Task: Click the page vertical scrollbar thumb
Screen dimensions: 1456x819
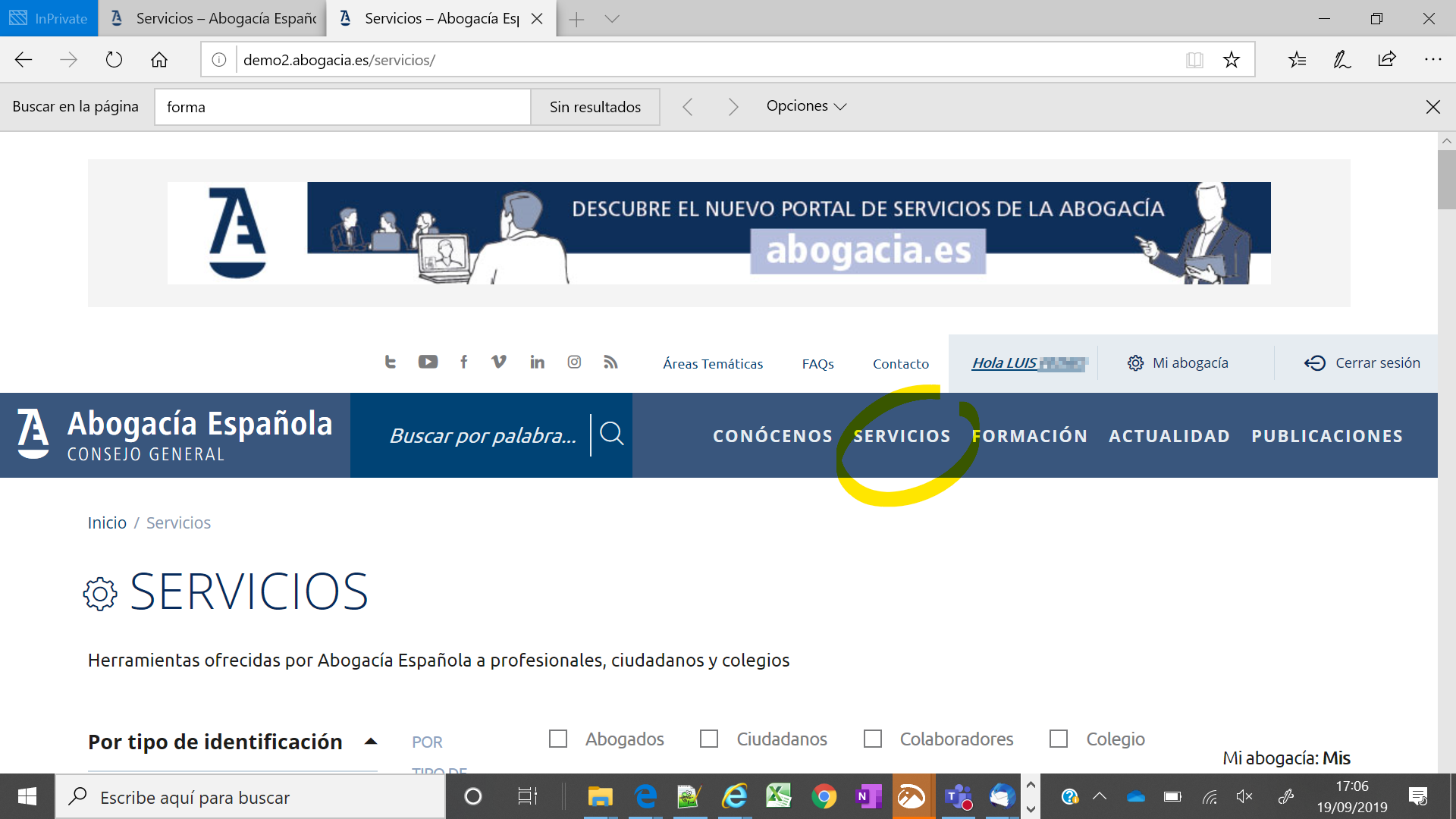Action: click(x=1446, y=180)
